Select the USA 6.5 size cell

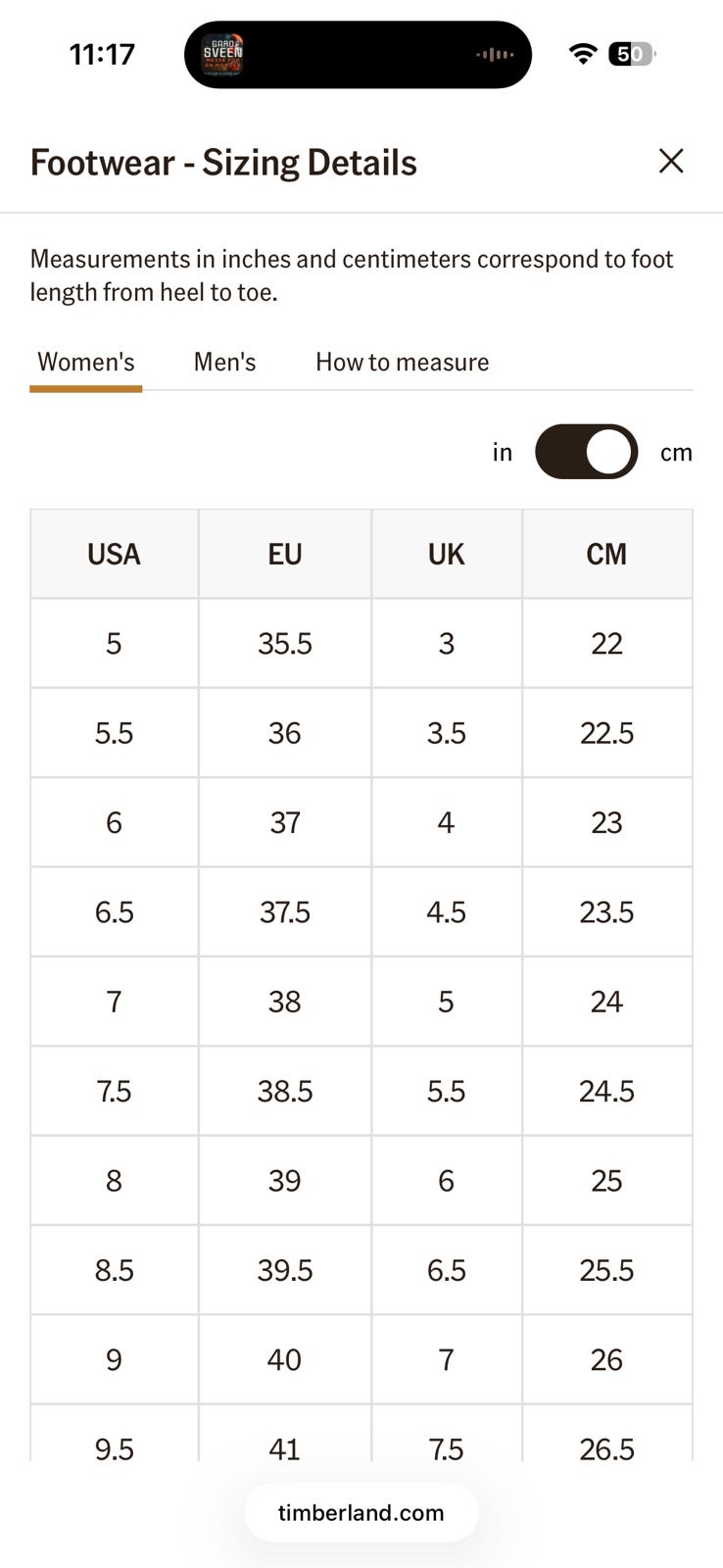pos(114,911)
